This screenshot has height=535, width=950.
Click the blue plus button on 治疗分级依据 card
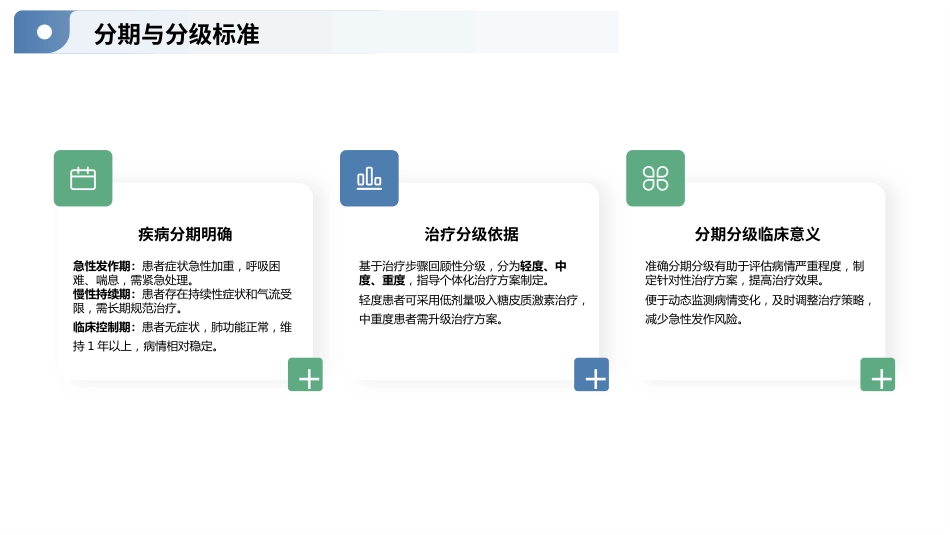pyautogui.click(x=591, y=374)
